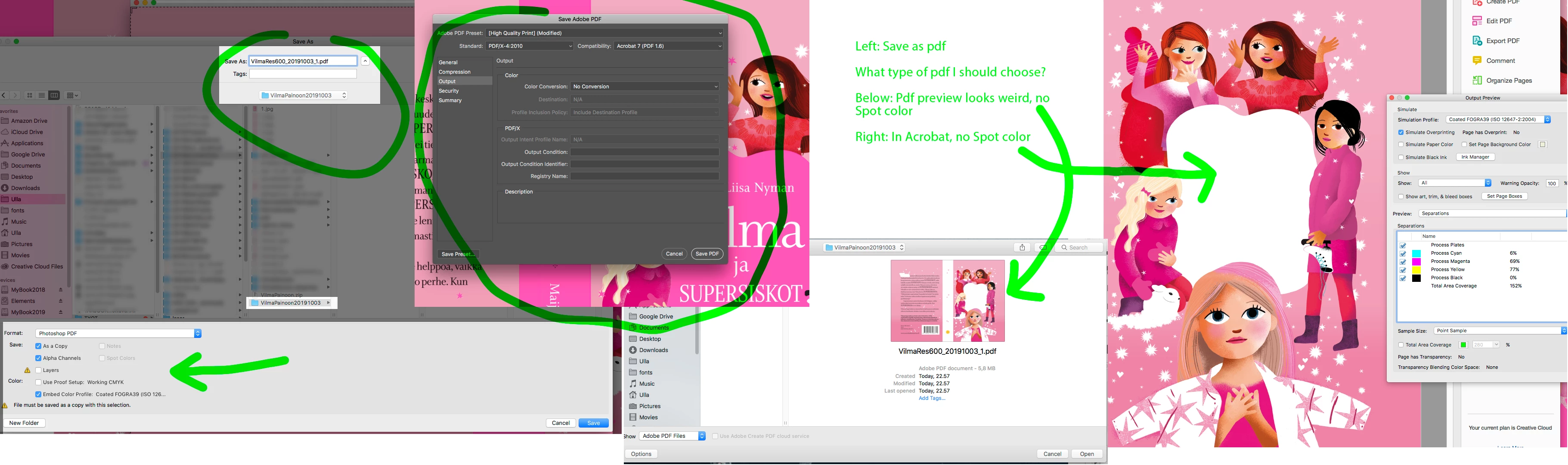1568x465 pixels.
Task: Open the Comment tool in Acrobat
Action: 1493,60
